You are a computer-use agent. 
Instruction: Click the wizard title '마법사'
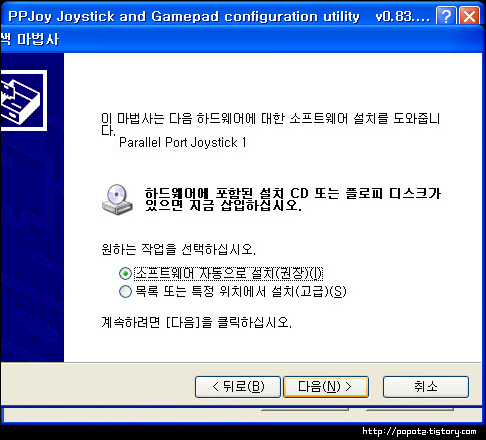(38, 39)
